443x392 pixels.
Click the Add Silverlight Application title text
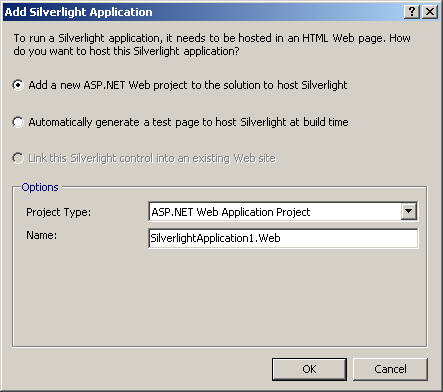pyautogui.click(x=79, y=12)
